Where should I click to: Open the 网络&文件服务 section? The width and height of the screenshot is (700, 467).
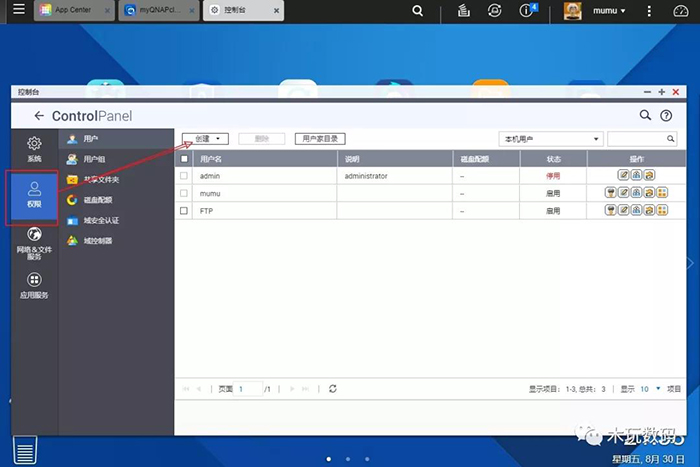[x=34, y=243]
